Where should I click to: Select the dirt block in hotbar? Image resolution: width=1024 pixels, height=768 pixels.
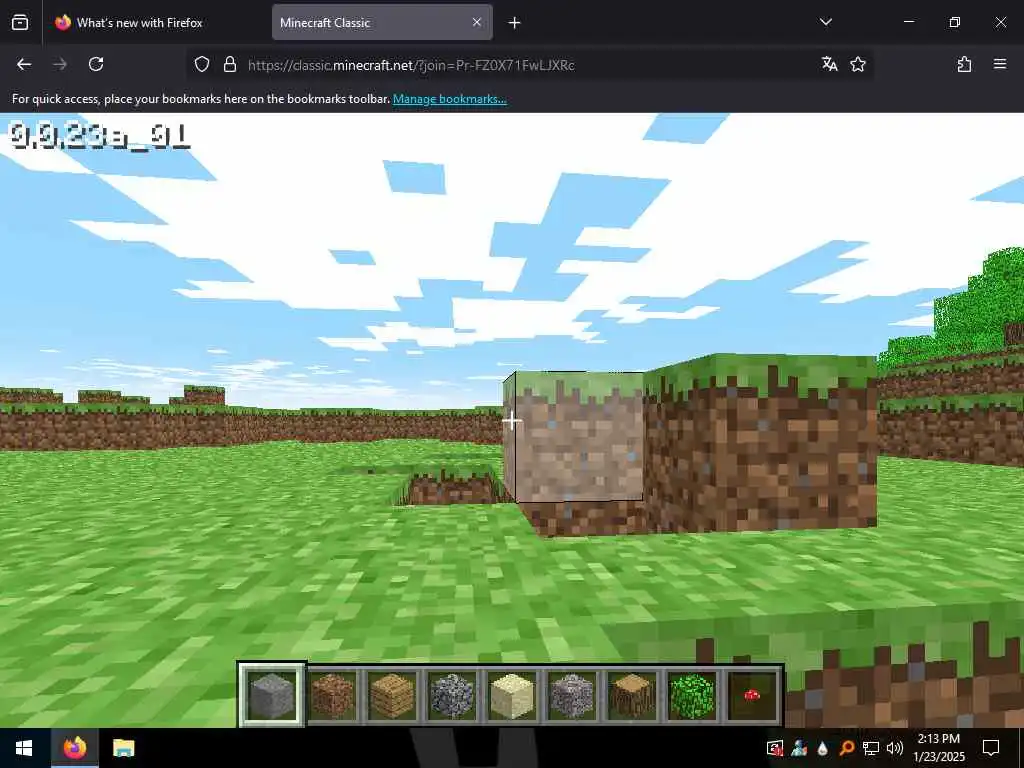click(x=332, y=696)
